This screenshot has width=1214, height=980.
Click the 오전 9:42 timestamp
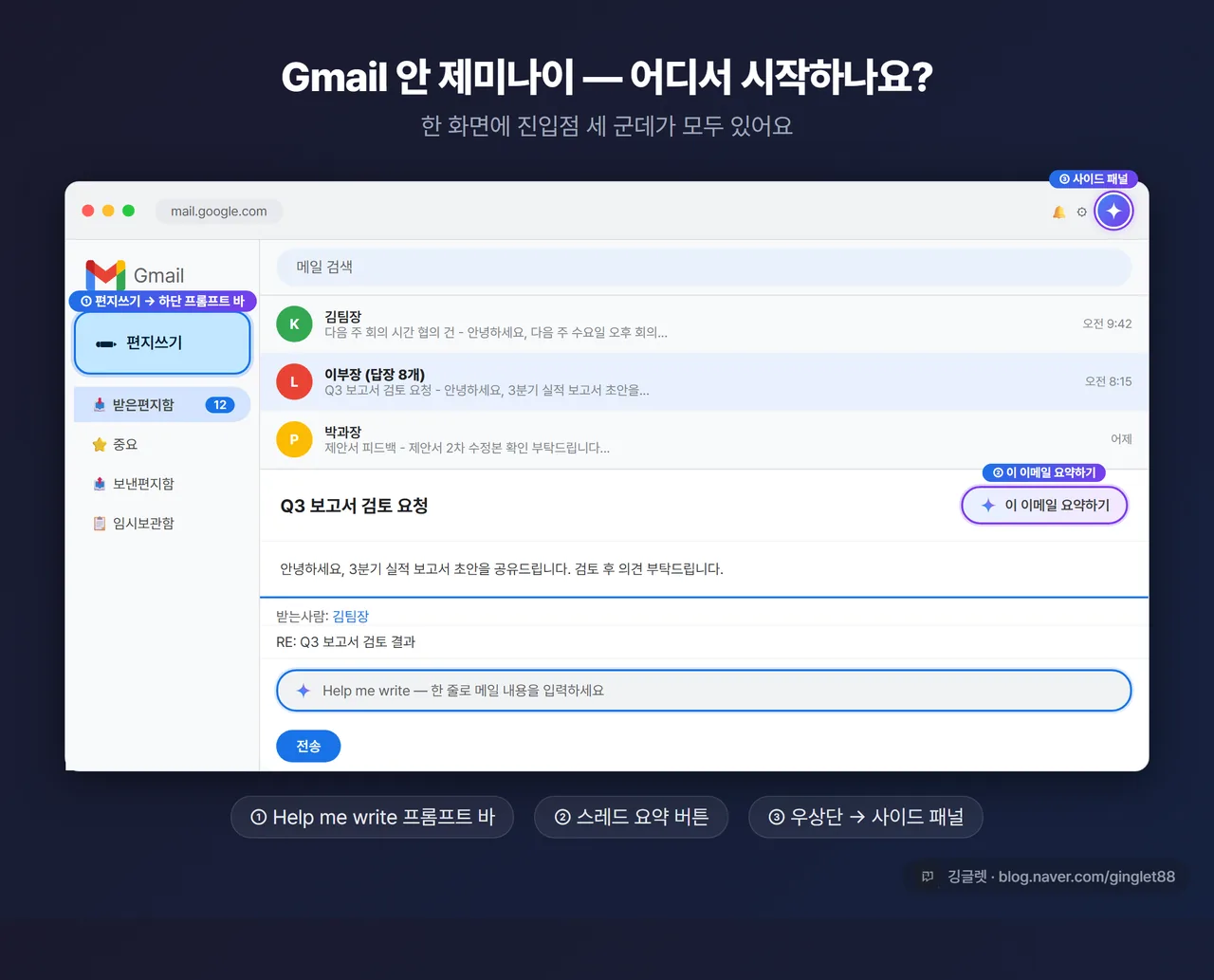(x=1107, y=324)
